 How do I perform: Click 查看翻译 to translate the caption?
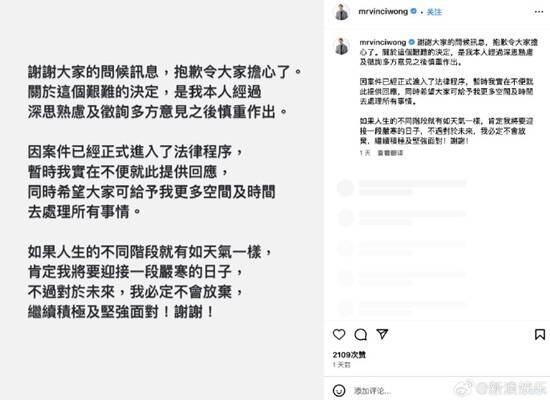[390, 153]
